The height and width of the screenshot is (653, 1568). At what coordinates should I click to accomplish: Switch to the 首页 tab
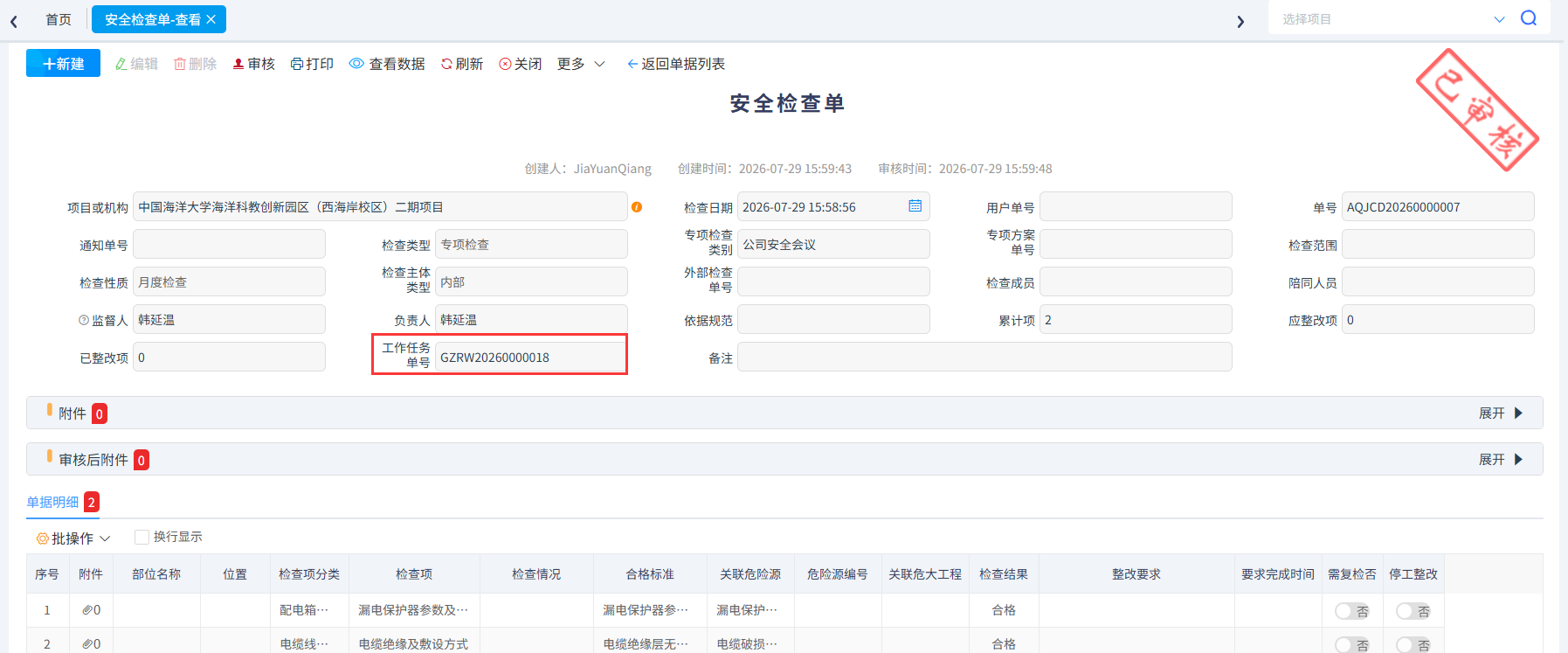tap(59, 19)
